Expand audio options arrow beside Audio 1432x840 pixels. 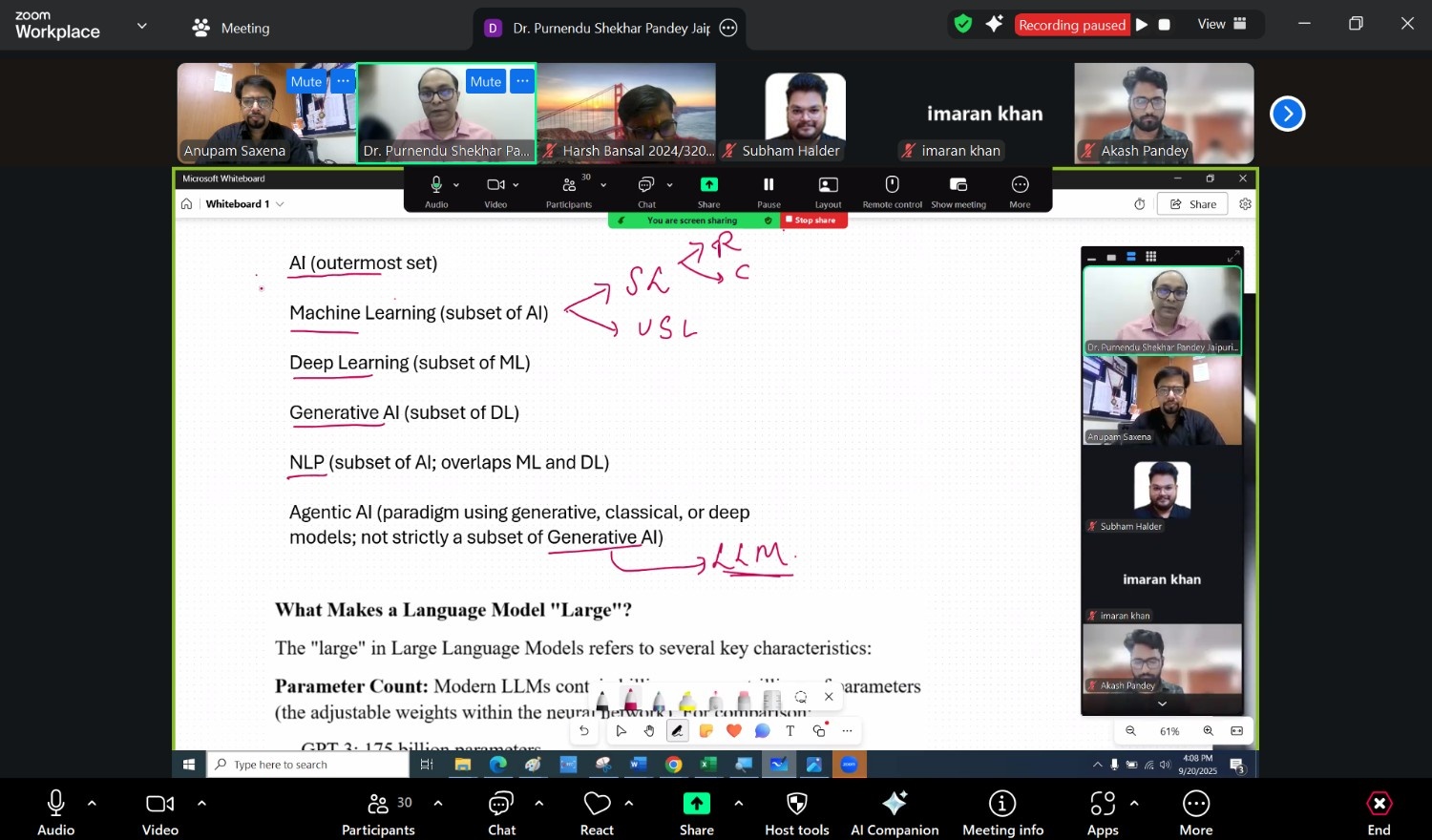[x=92, y=803]
